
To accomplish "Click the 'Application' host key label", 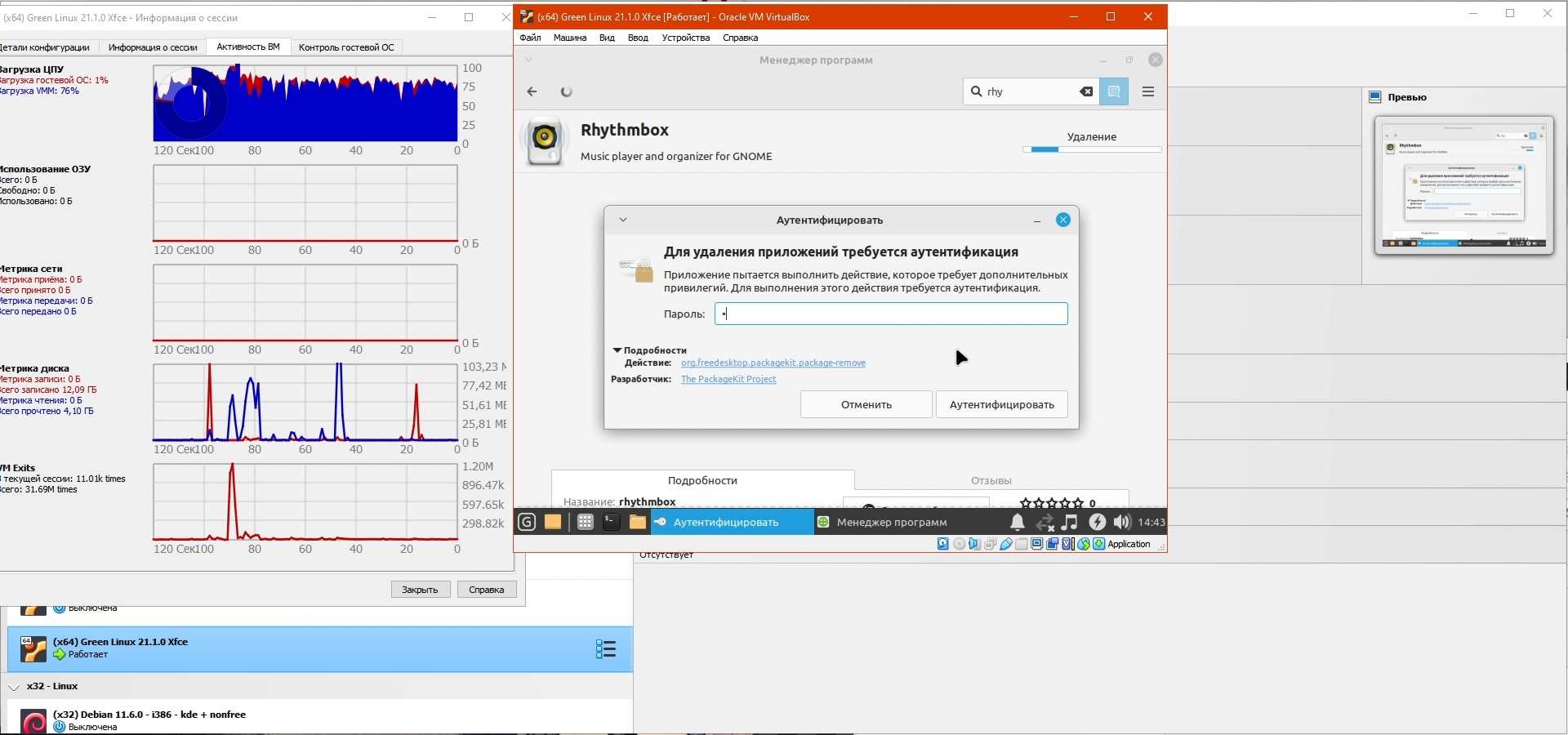I will coord(1129,544).
